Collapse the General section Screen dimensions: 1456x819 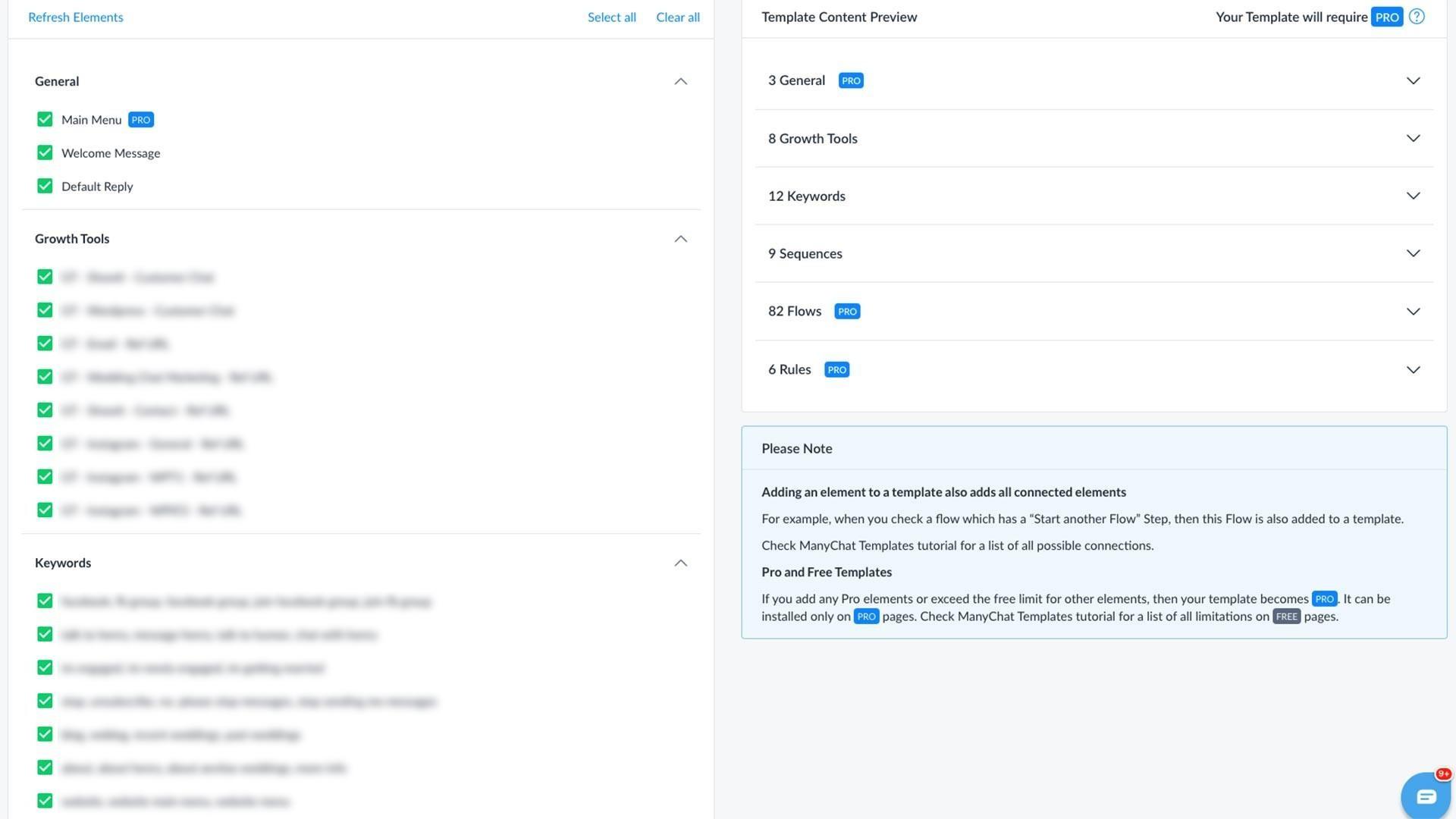tap(680, 82)
